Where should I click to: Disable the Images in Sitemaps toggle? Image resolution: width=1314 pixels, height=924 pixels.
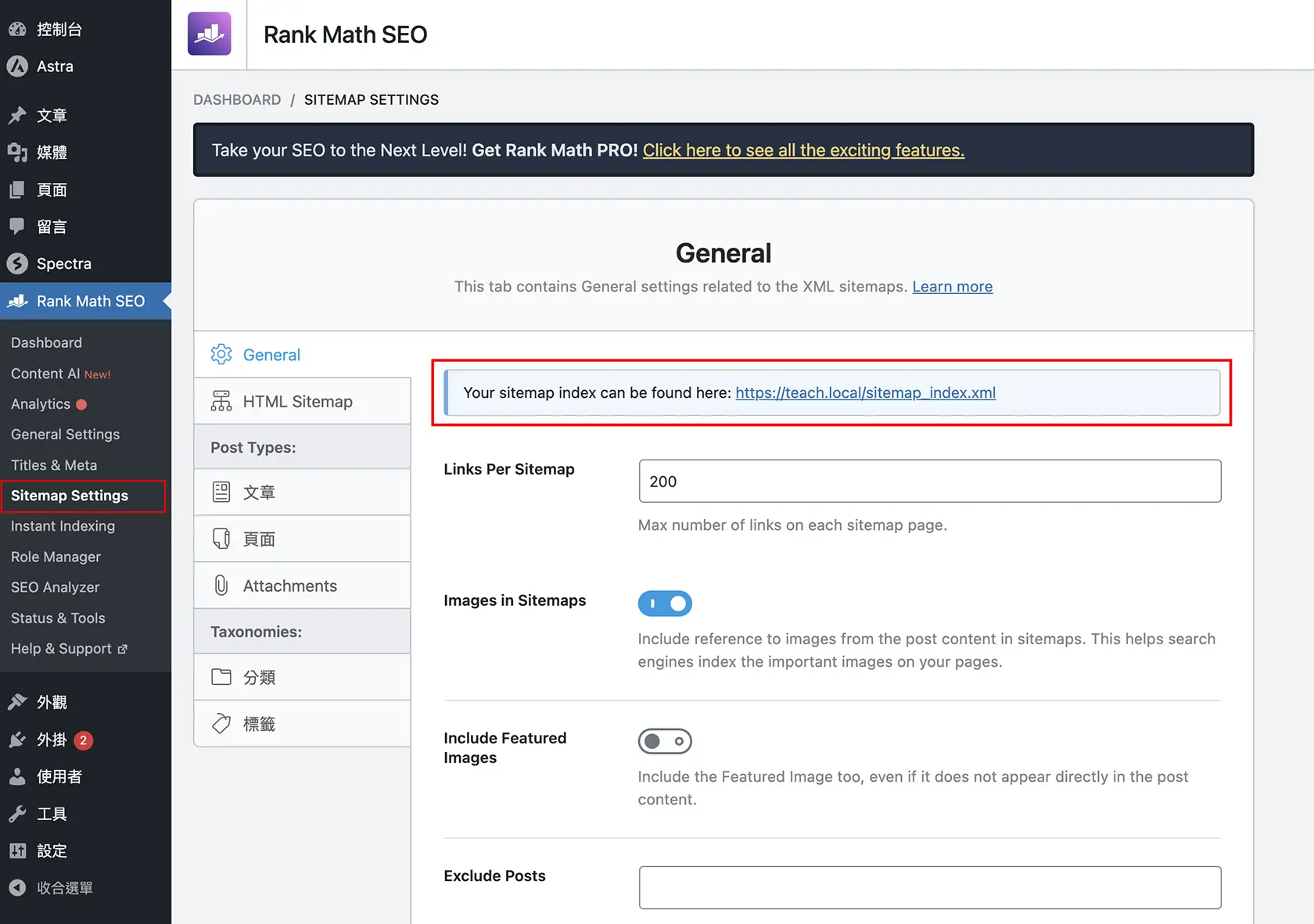[665, 603]
